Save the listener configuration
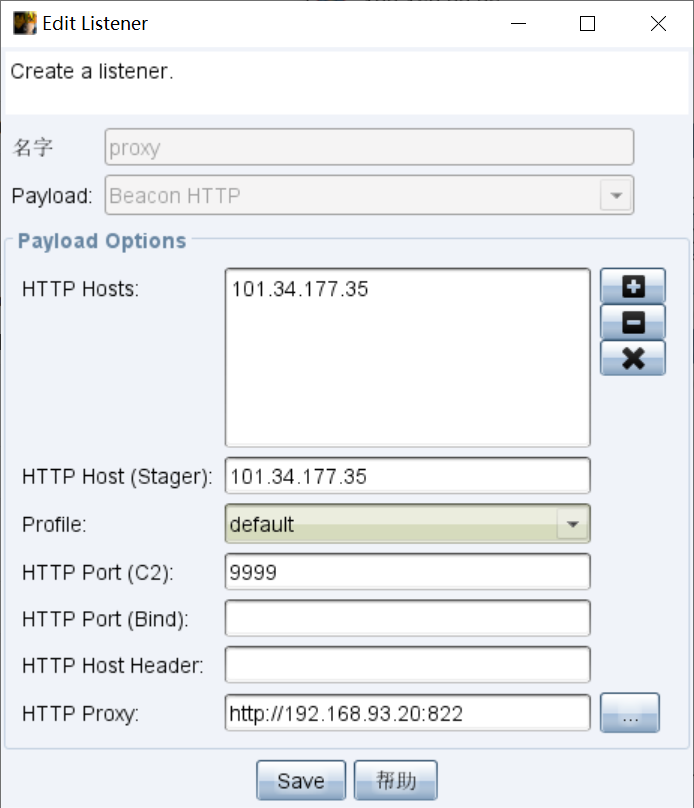This screenshot has height=808, width=694. pyautogui.click(x=301, y=781)
